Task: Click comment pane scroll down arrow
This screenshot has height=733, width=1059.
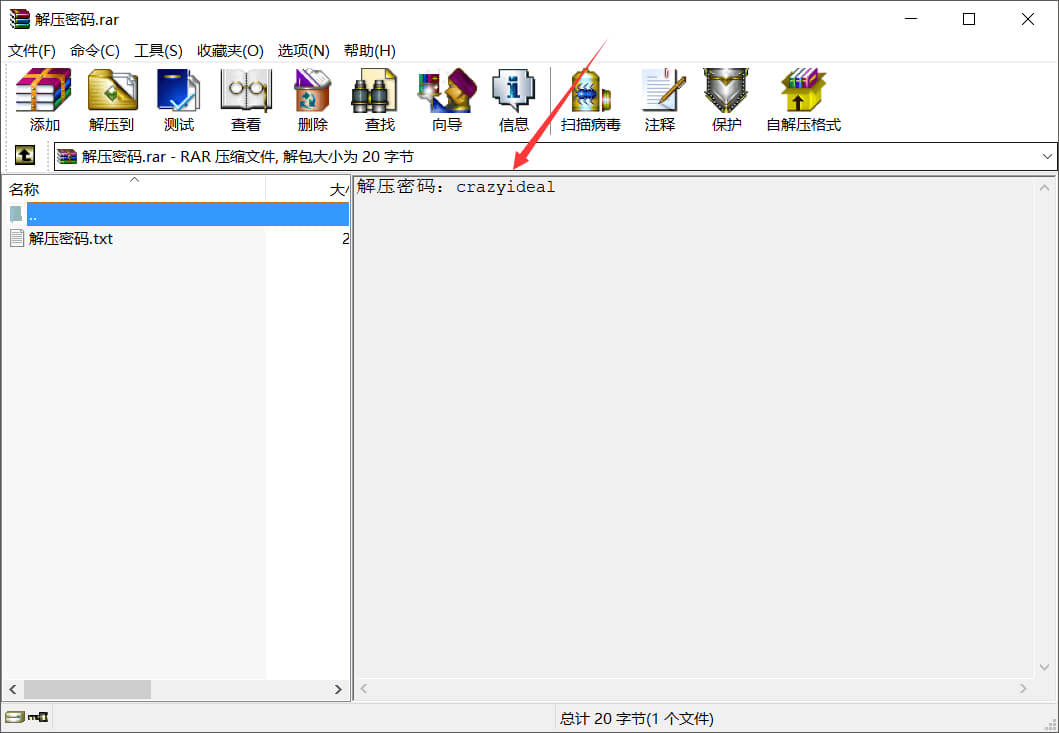Action: (1044, 667)
